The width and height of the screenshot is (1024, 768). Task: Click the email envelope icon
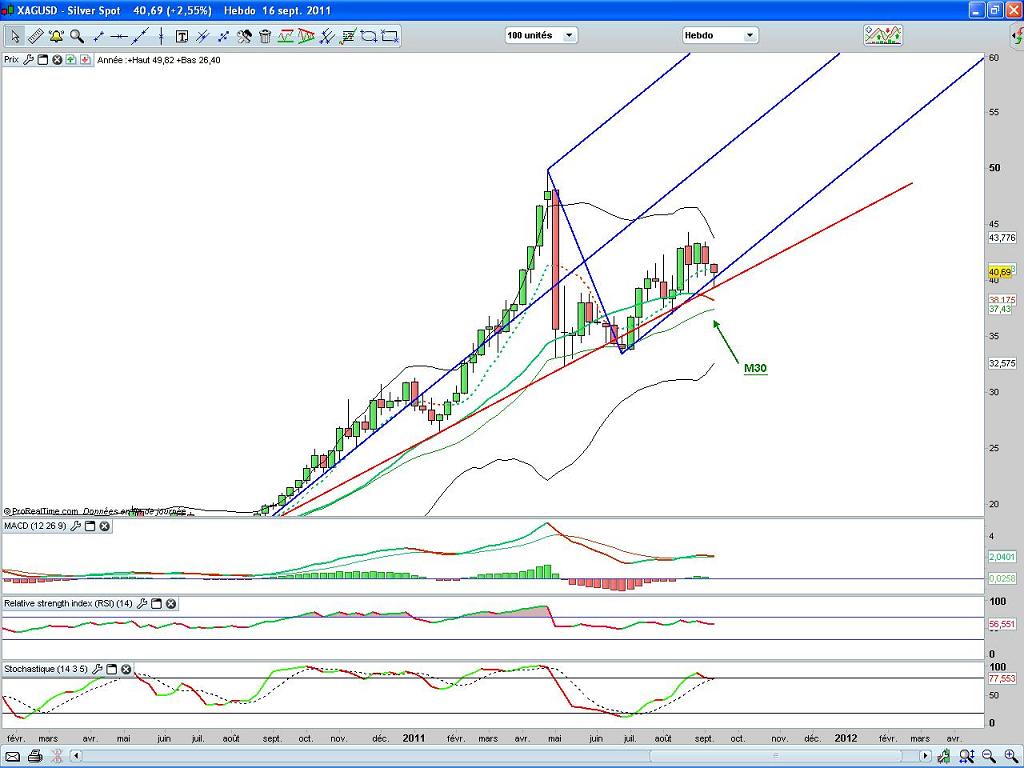coord(12,756)
